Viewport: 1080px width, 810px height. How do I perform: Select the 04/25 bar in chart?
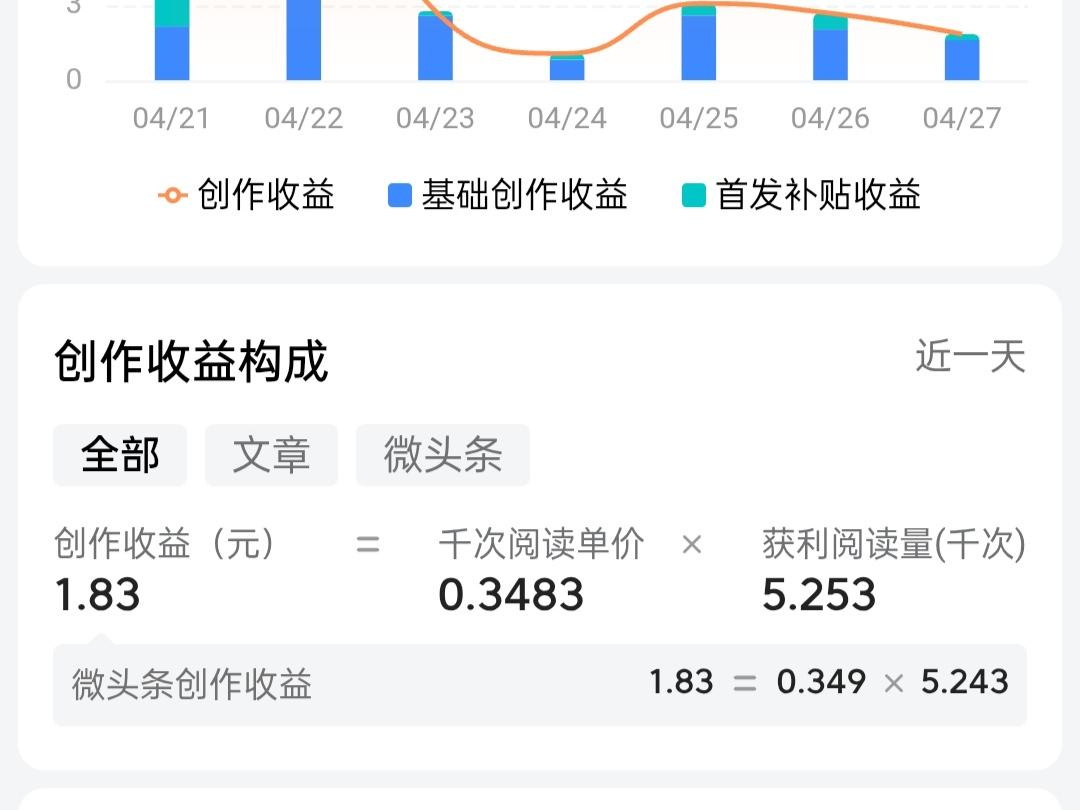tap(698, 43)
